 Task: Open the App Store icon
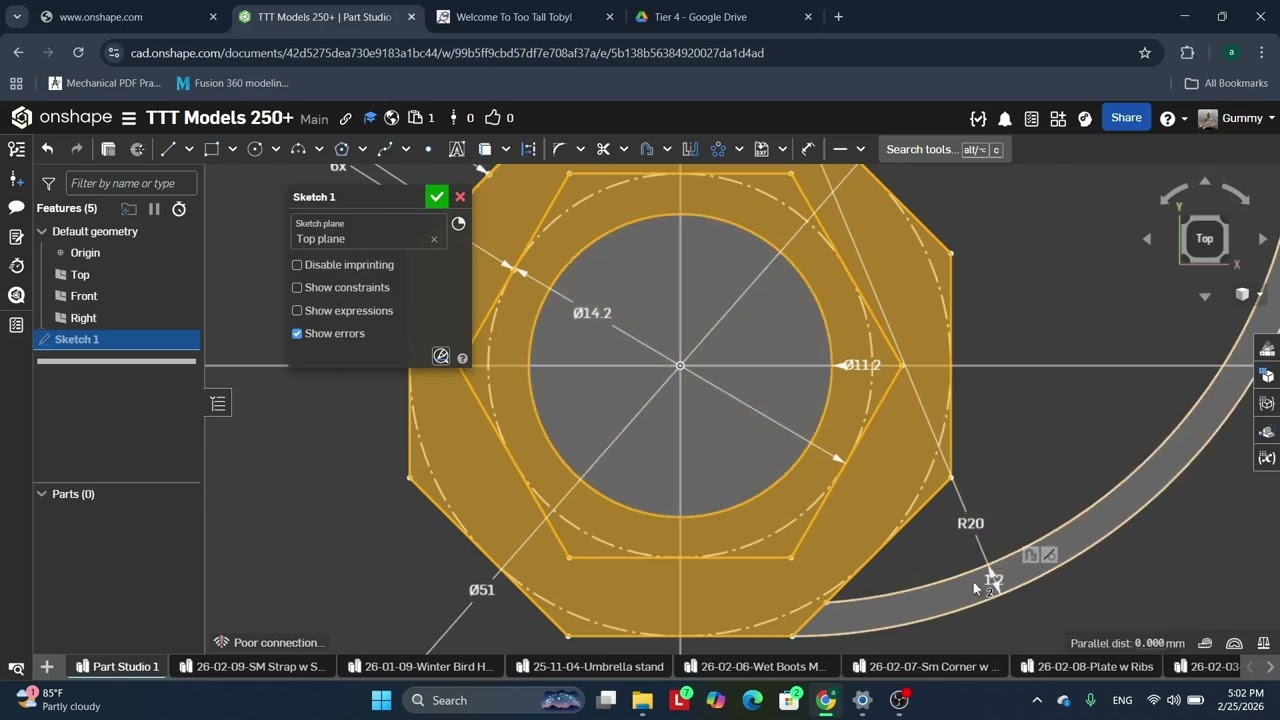pyautogui.click(x=1058, y=118)
